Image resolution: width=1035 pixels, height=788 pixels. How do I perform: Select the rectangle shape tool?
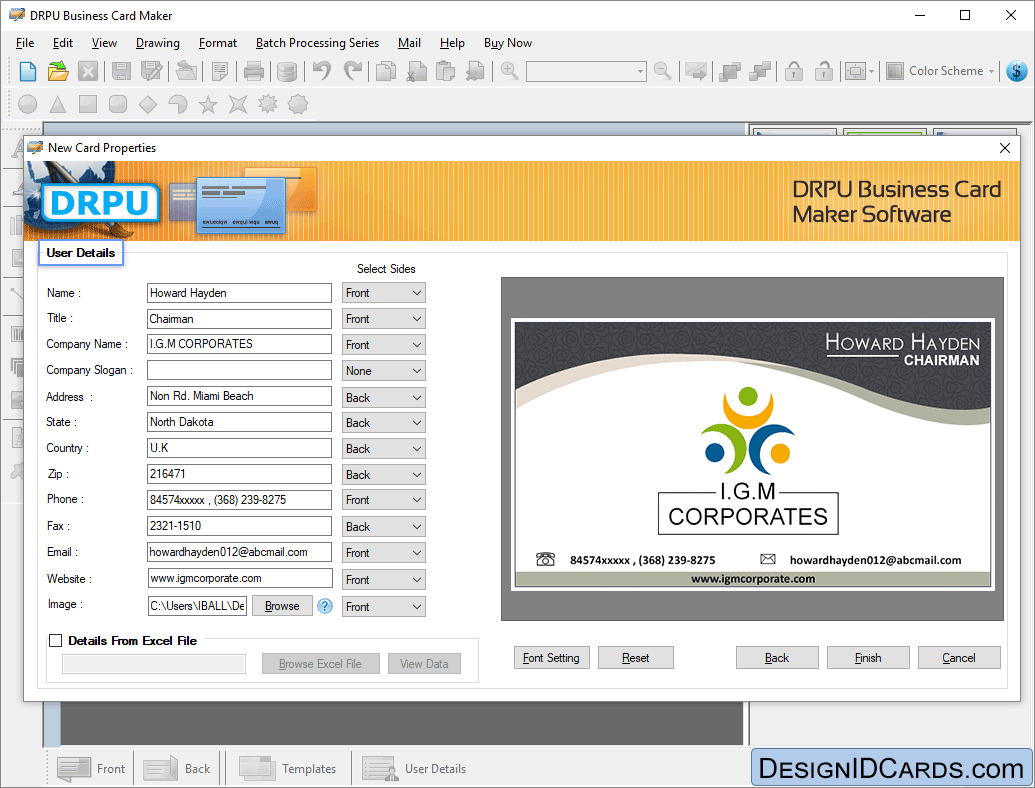point(88,104)
